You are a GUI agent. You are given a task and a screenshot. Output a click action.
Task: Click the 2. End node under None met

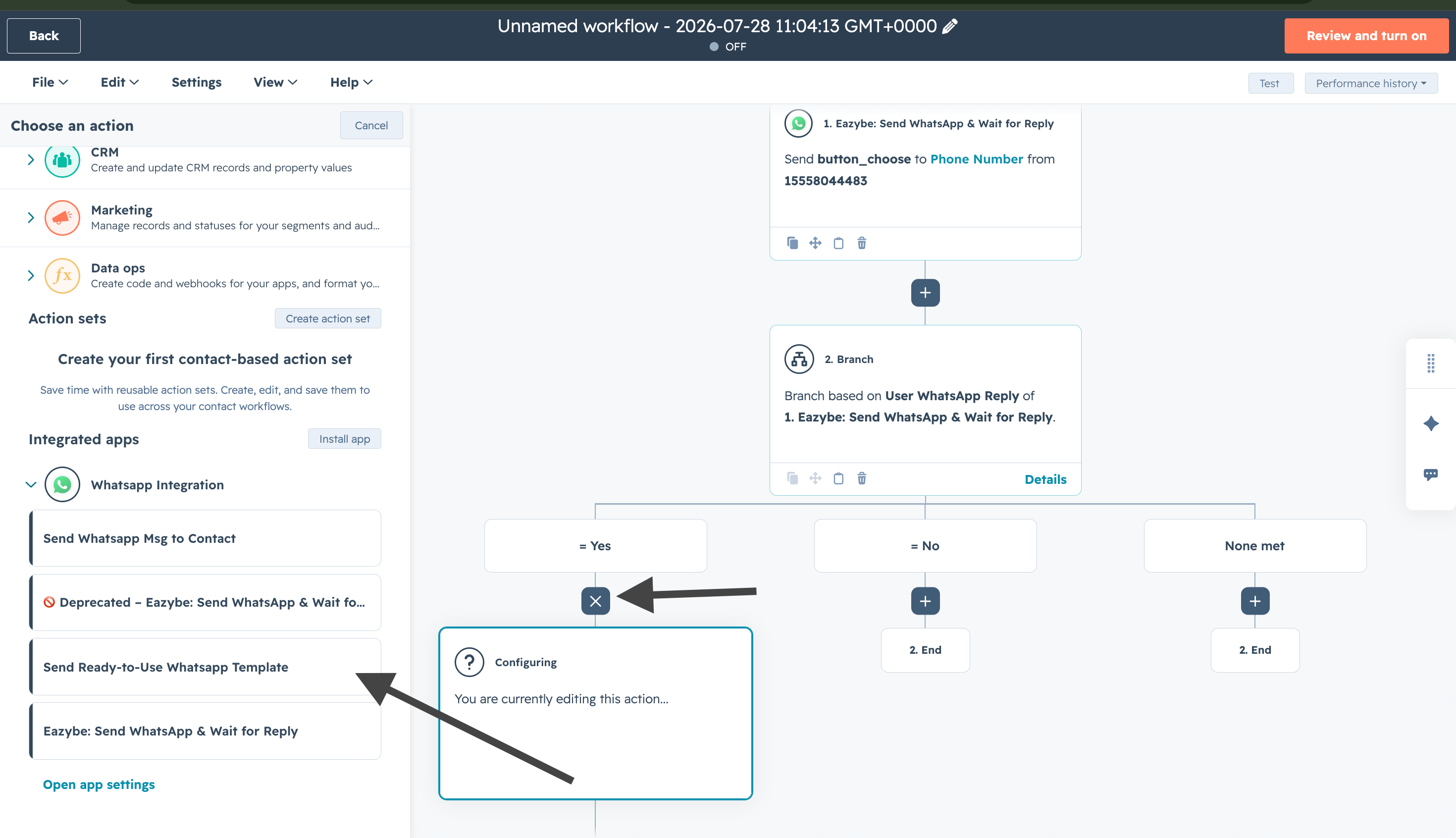[x=1254, y=650]
